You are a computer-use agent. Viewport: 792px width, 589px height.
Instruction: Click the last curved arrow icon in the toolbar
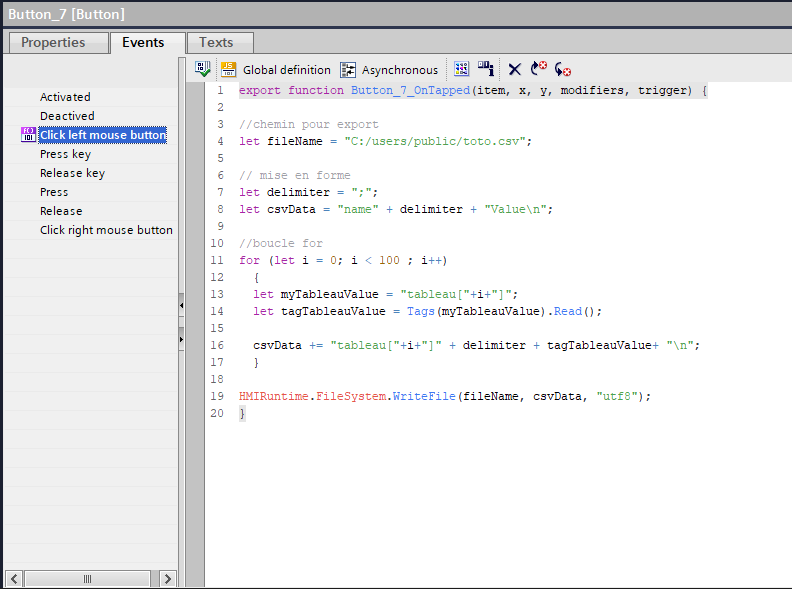coord(563,70)
